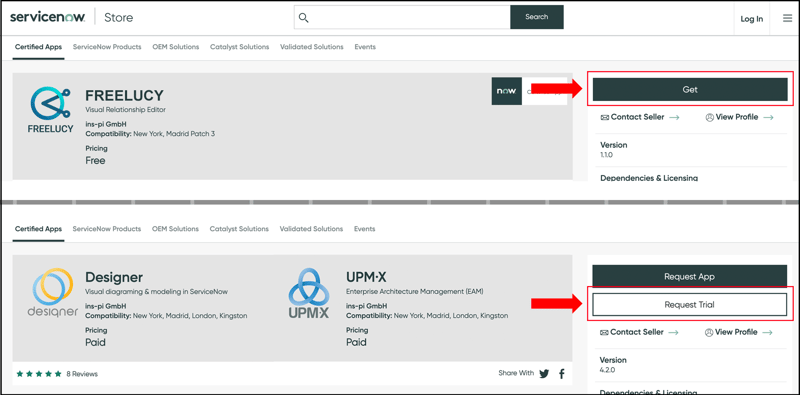The image size is (800, 395).
Task: Select the lower OEM Solutions tab
Action: coord(175,229)
